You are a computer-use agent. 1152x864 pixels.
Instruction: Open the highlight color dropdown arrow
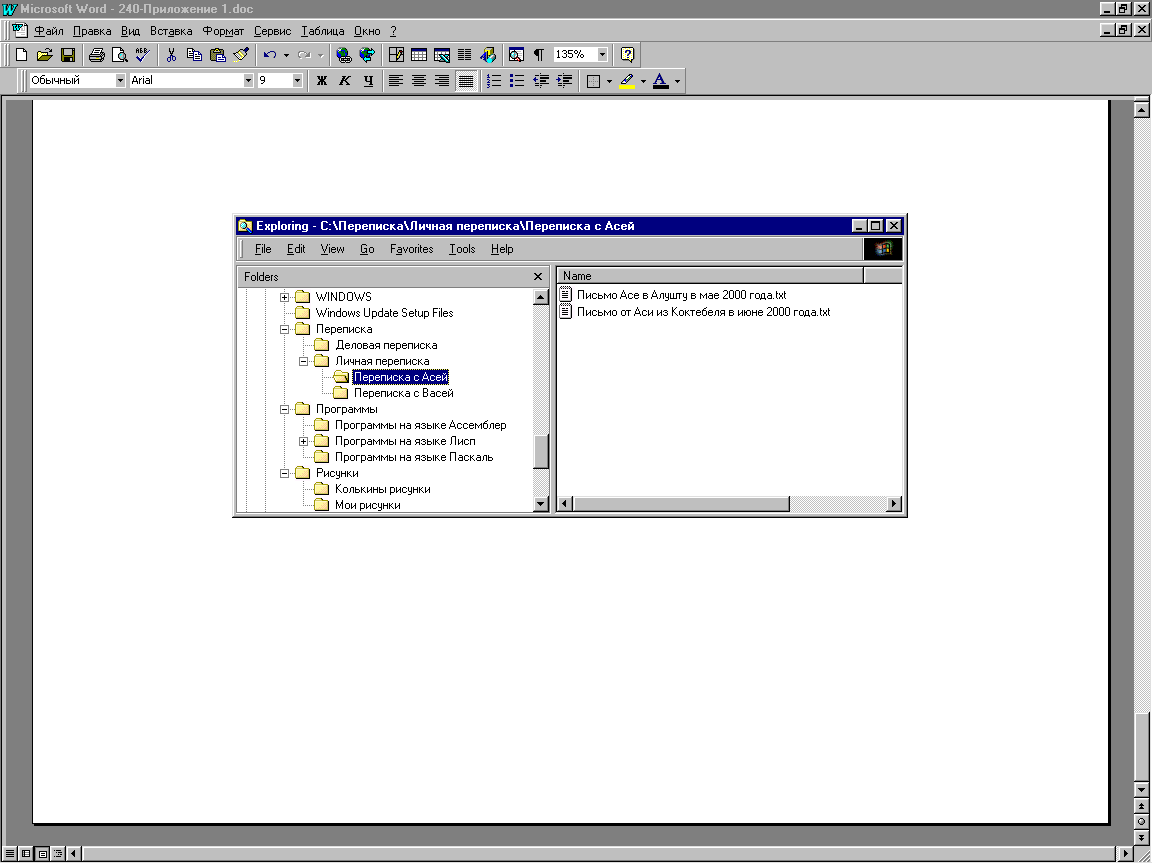pos(643,81)
